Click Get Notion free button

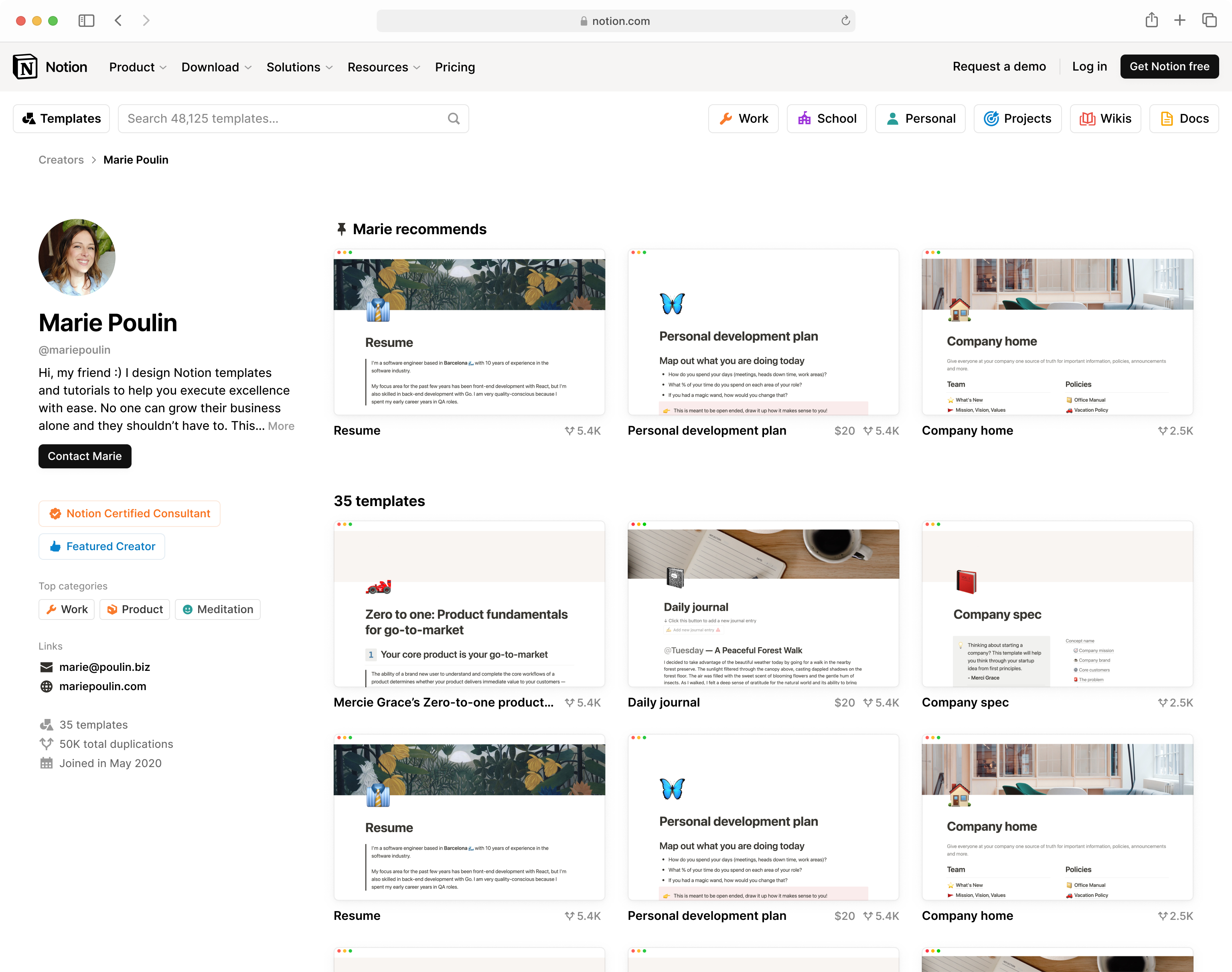click(x=1169, y=67)
